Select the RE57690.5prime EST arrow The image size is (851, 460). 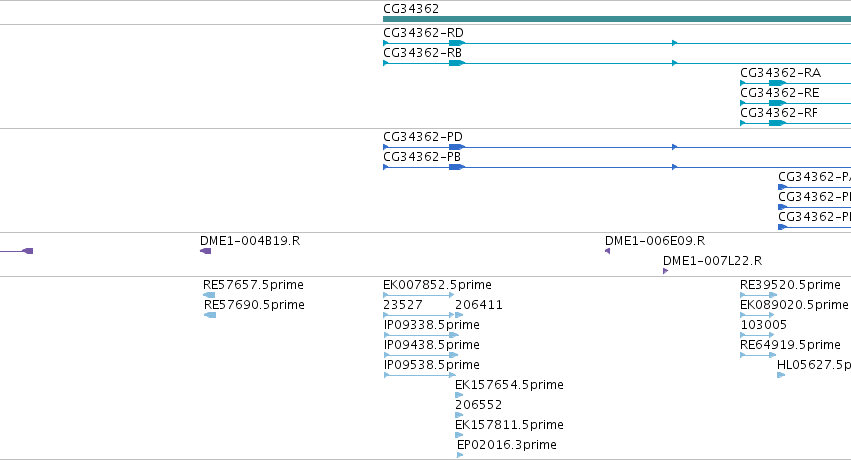[x=210, y=316]
